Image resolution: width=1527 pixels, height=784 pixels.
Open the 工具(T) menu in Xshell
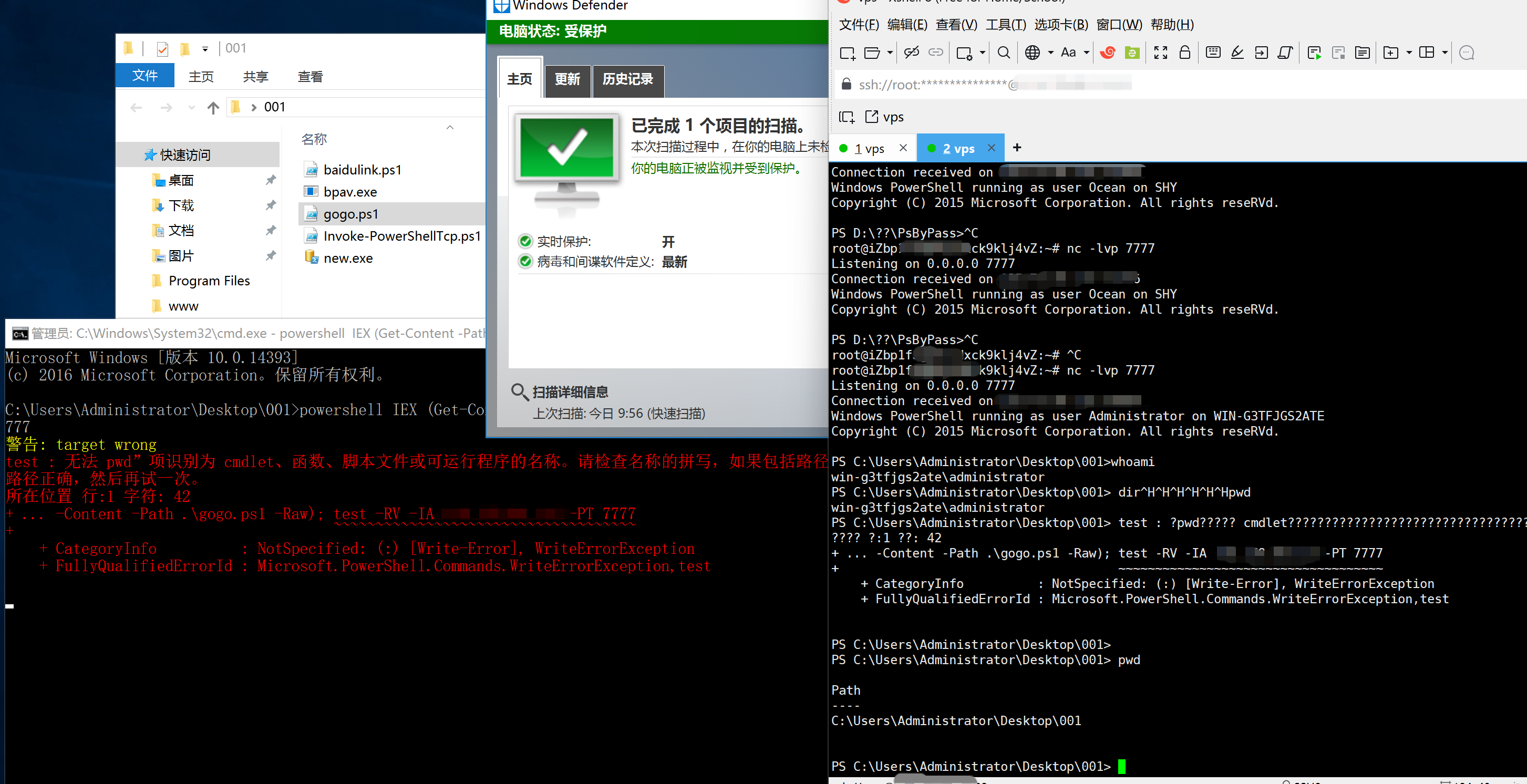(1005, 25)
